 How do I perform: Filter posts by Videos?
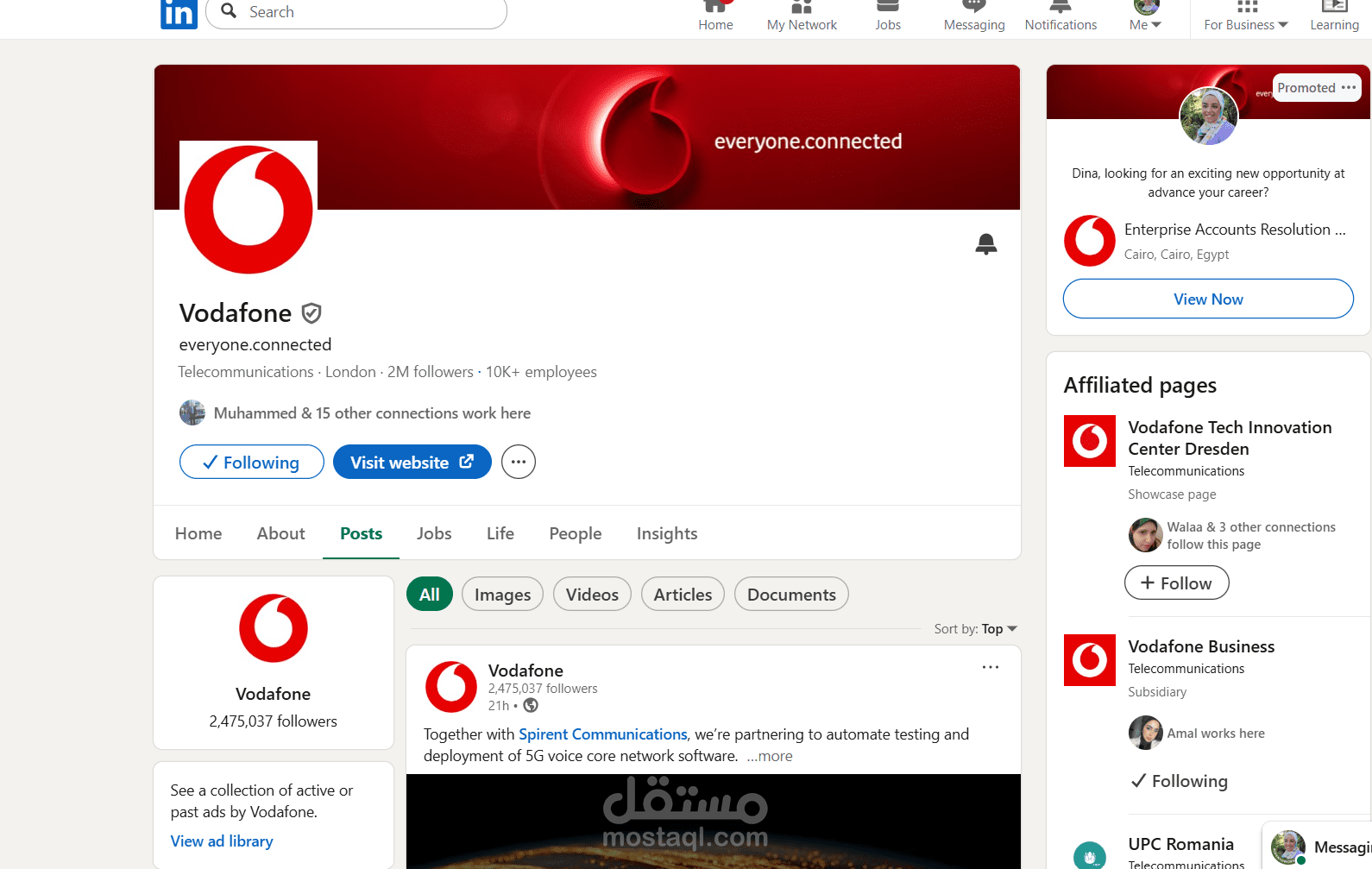point(592,594)
